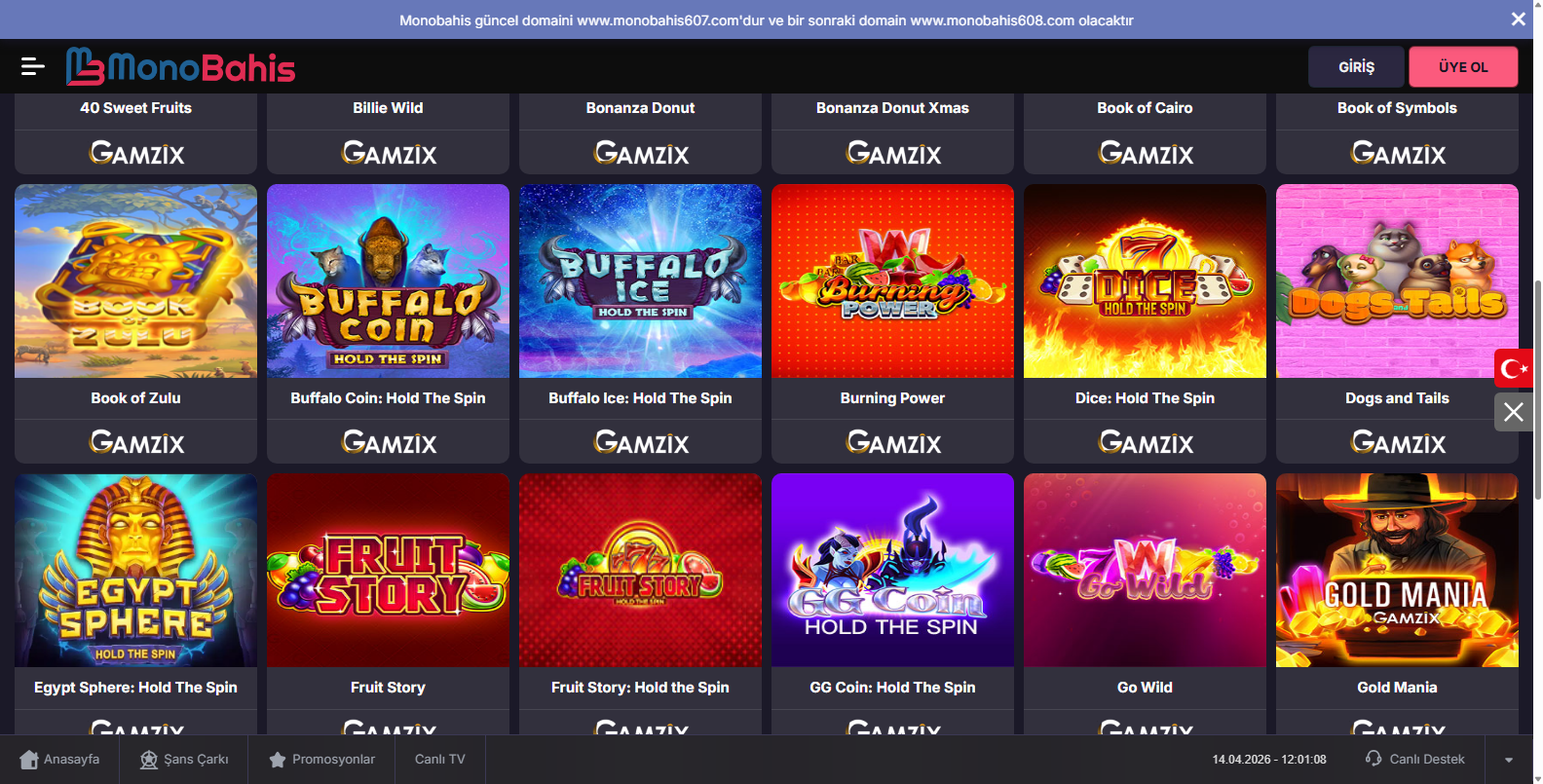Dismiss the domain announcement banner
The height and width of the screenshot is (784, 1543).
pos(1518,19)
